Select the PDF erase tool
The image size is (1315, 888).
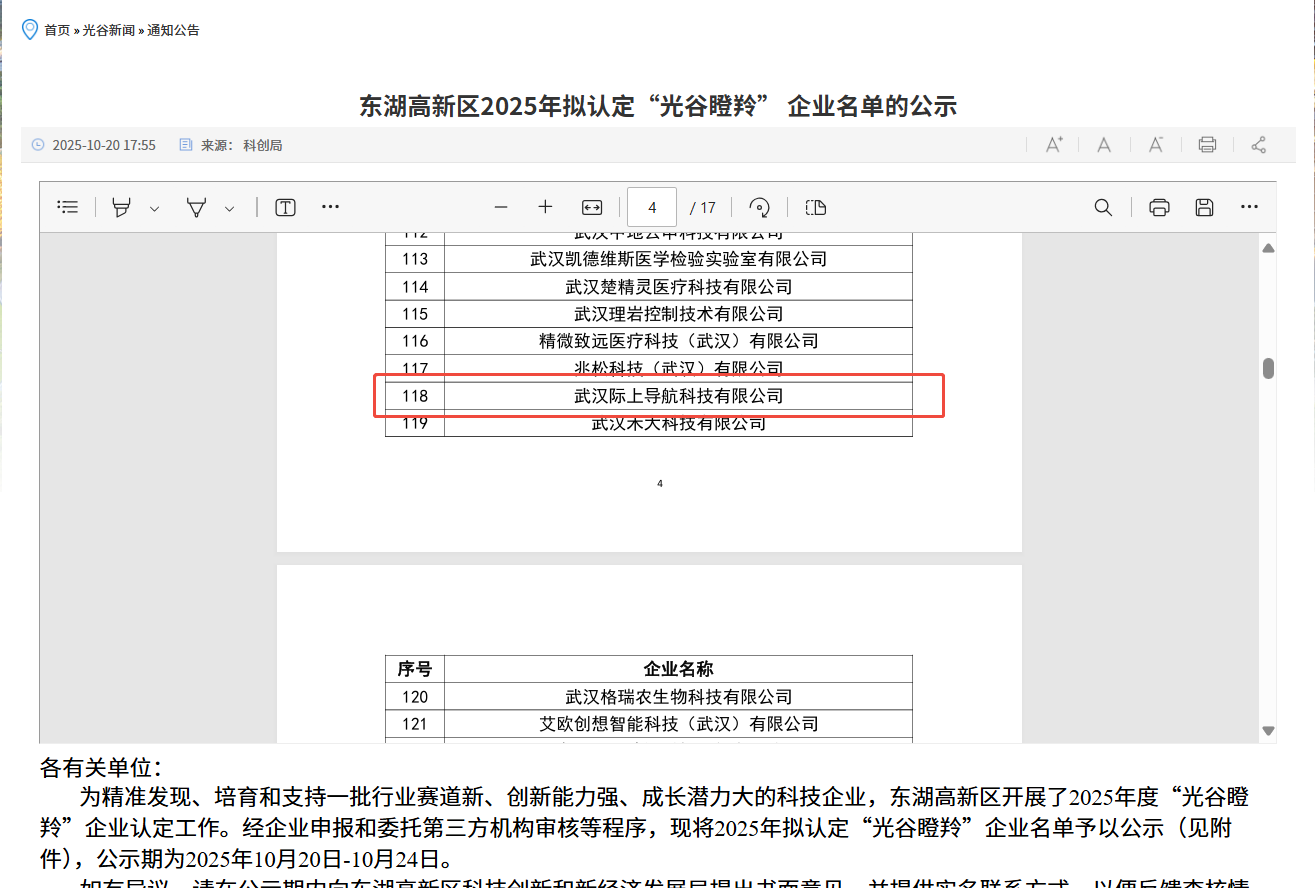click(x=197, y=207)
